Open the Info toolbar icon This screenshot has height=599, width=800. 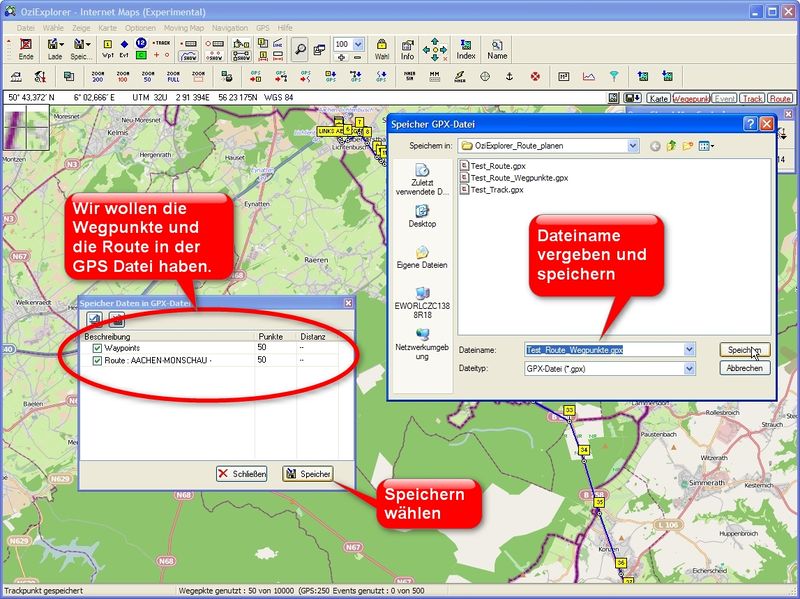click(408, 49)
